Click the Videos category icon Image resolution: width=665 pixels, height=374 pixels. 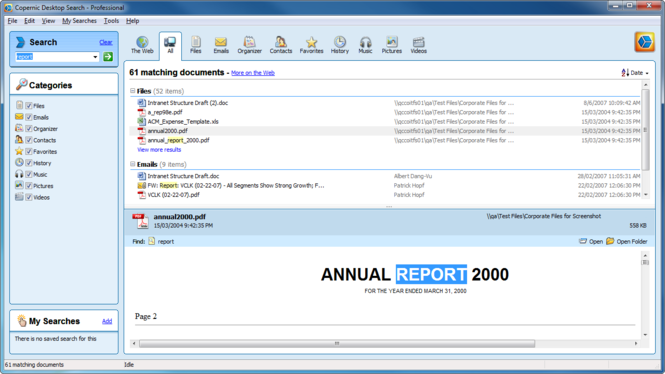click(x=20, y=197)
